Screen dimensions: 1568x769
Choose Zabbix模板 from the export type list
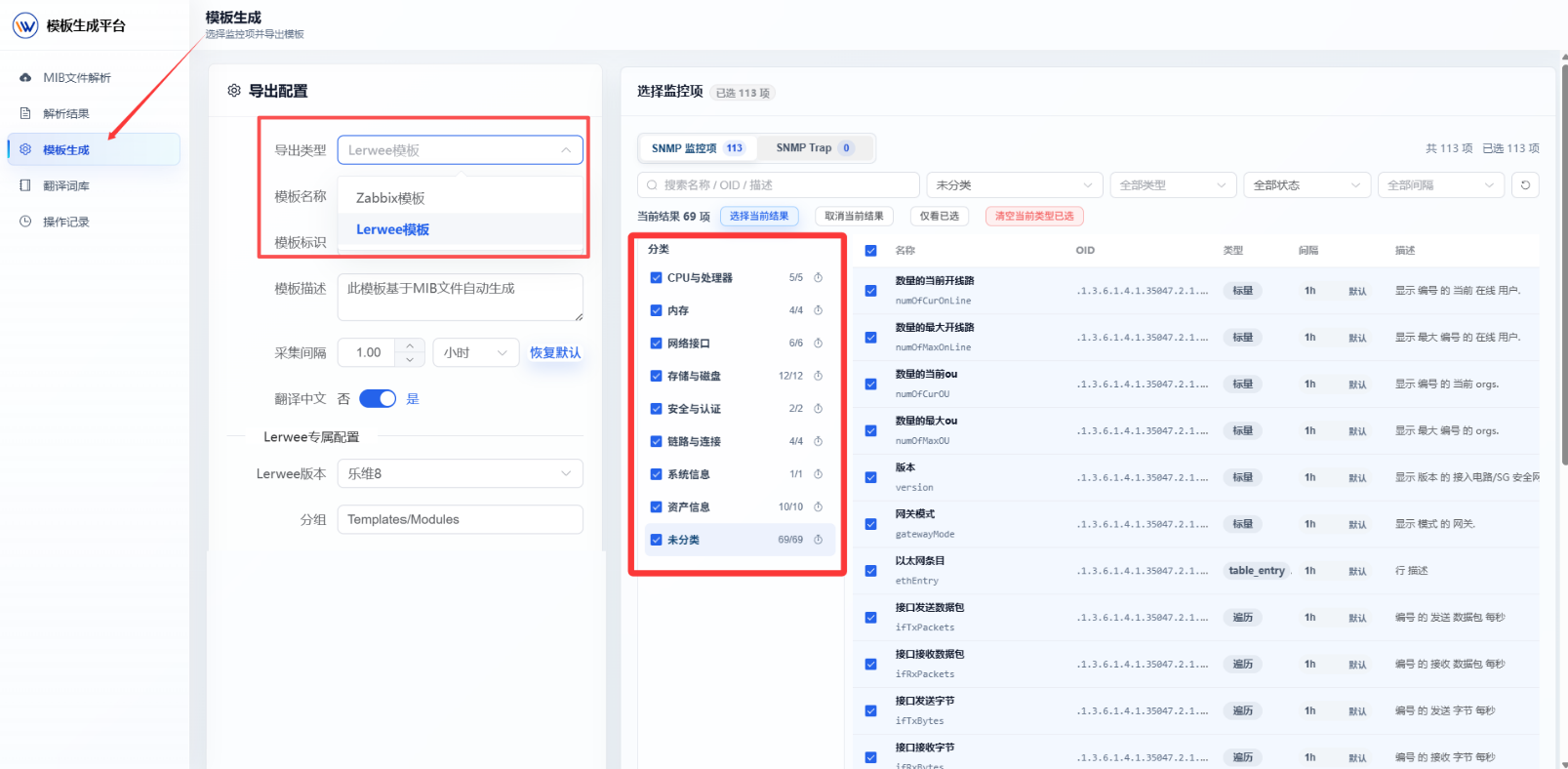(x=461, y=198)
